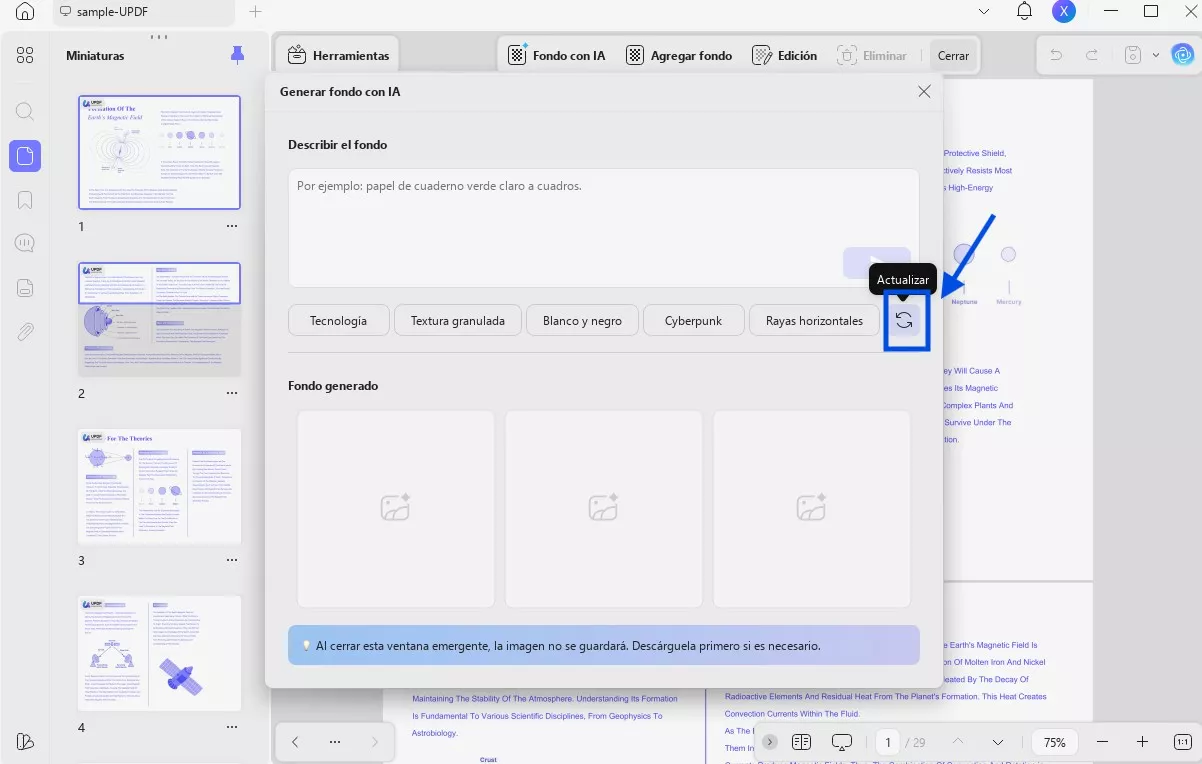
Task: Open more options for page 4 thumbnail
Action: (232, 728)
